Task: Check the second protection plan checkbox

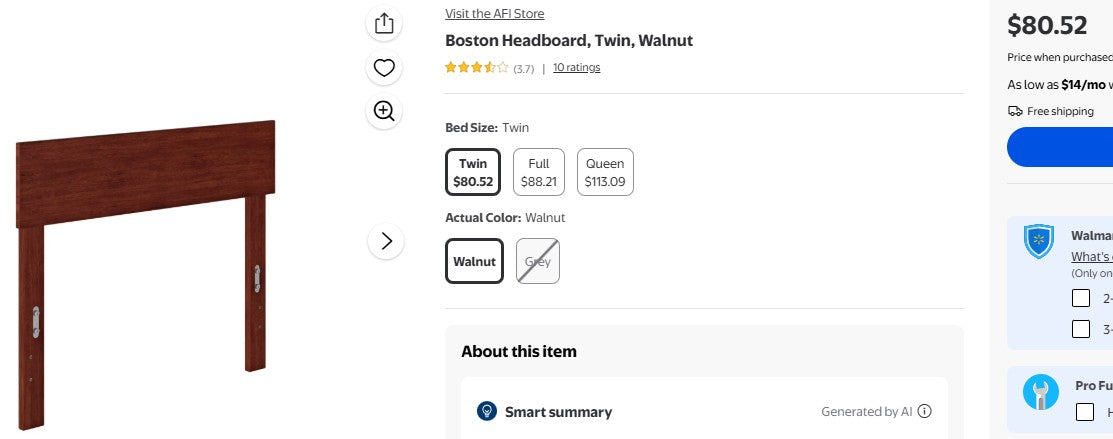Action: pyautogui.click(x=1081, y=328)
